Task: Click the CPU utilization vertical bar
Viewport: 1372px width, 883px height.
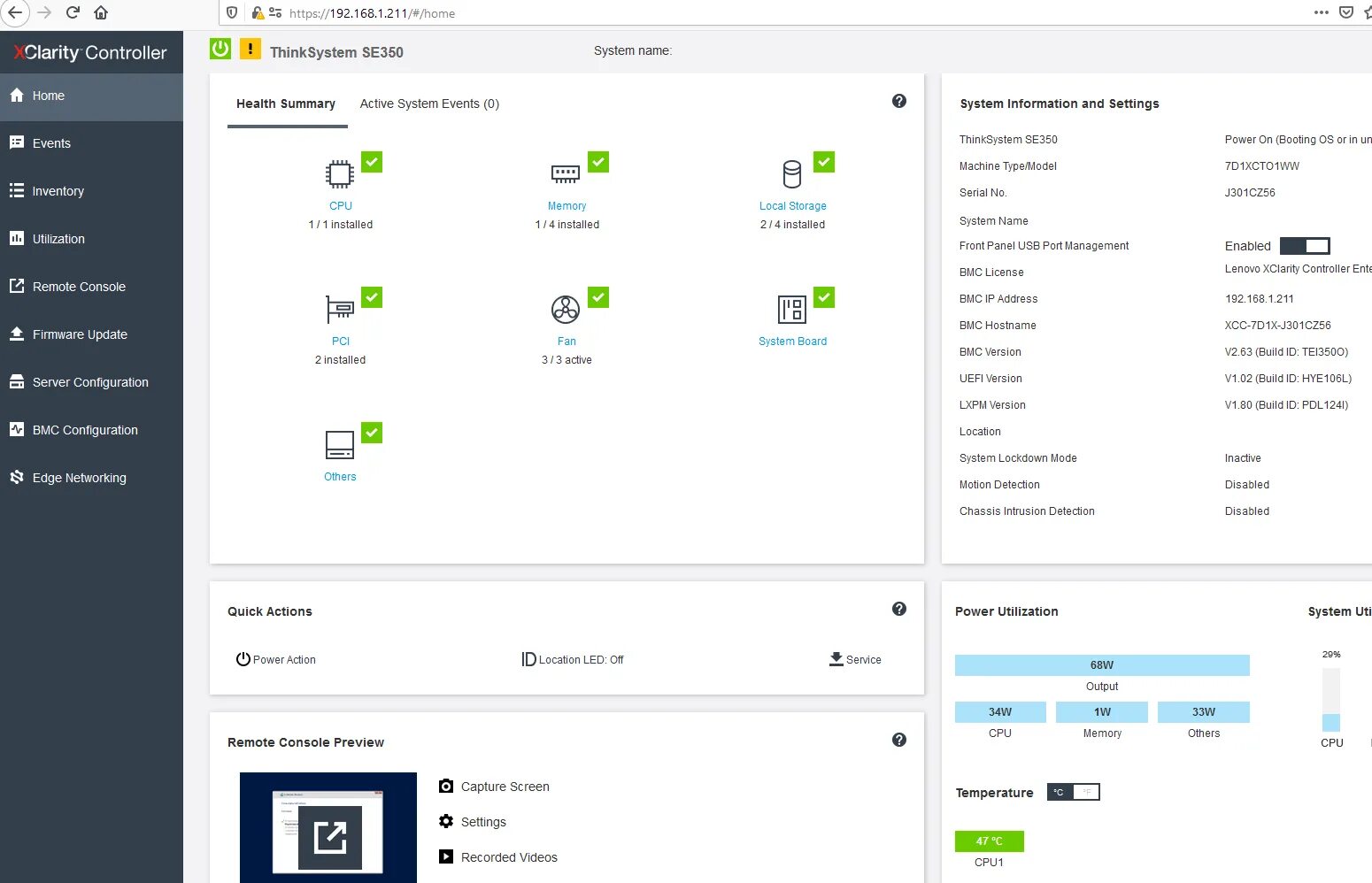Action: tap(1331, 700)
